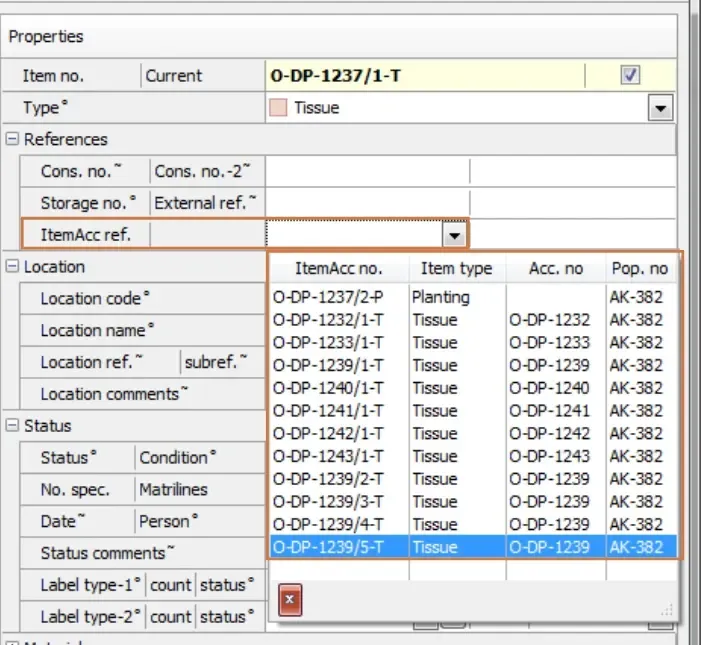Viewport: 701px width, 645px height.
Task: Select row O-DP-1239/4-T
Action: [473, 524]
